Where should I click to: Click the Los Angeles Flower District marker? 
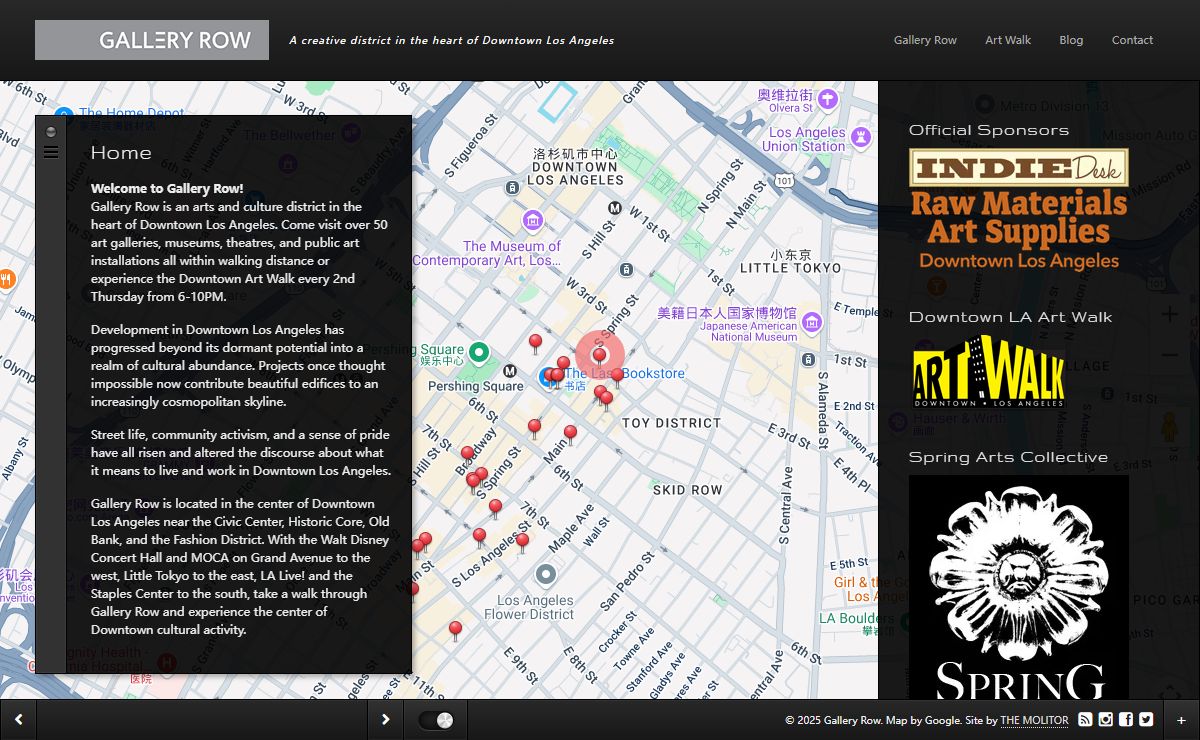(x=545, y=575)
